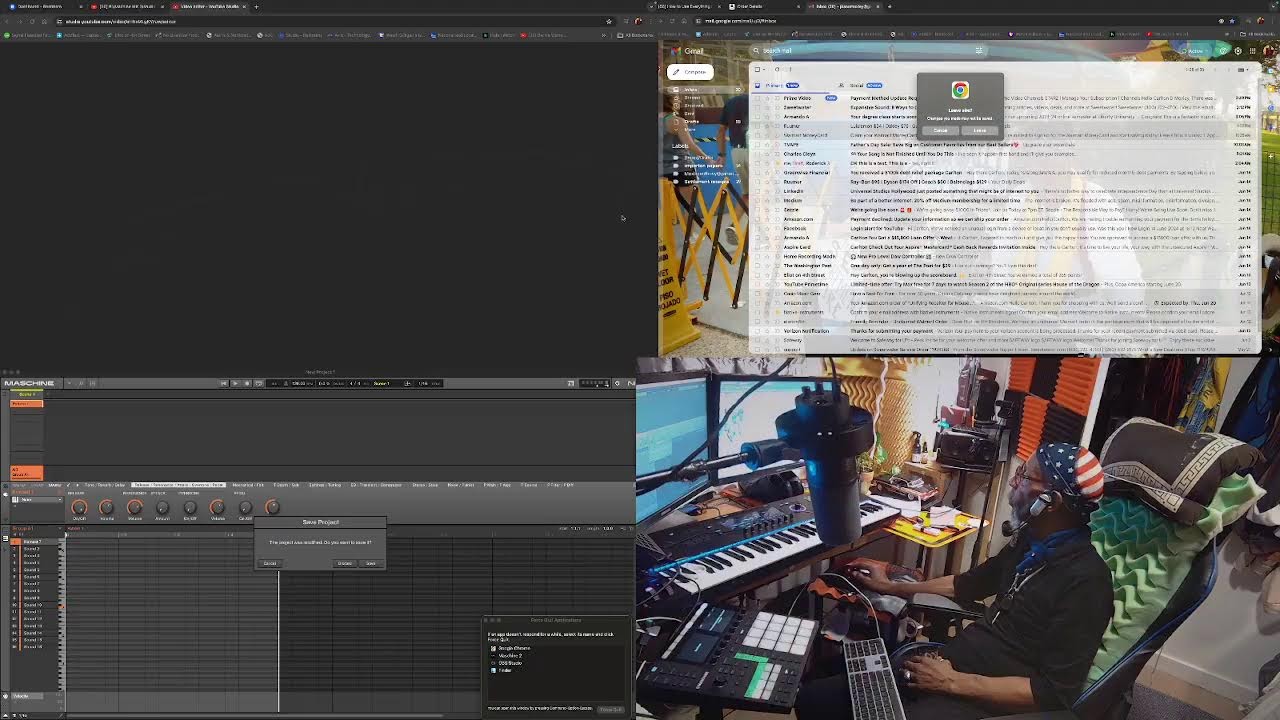Image resolution: width=1280 pixels, height=720 pixels.
Task: Toggle checkbox for Amanda A first email
Action: [757, 116]
